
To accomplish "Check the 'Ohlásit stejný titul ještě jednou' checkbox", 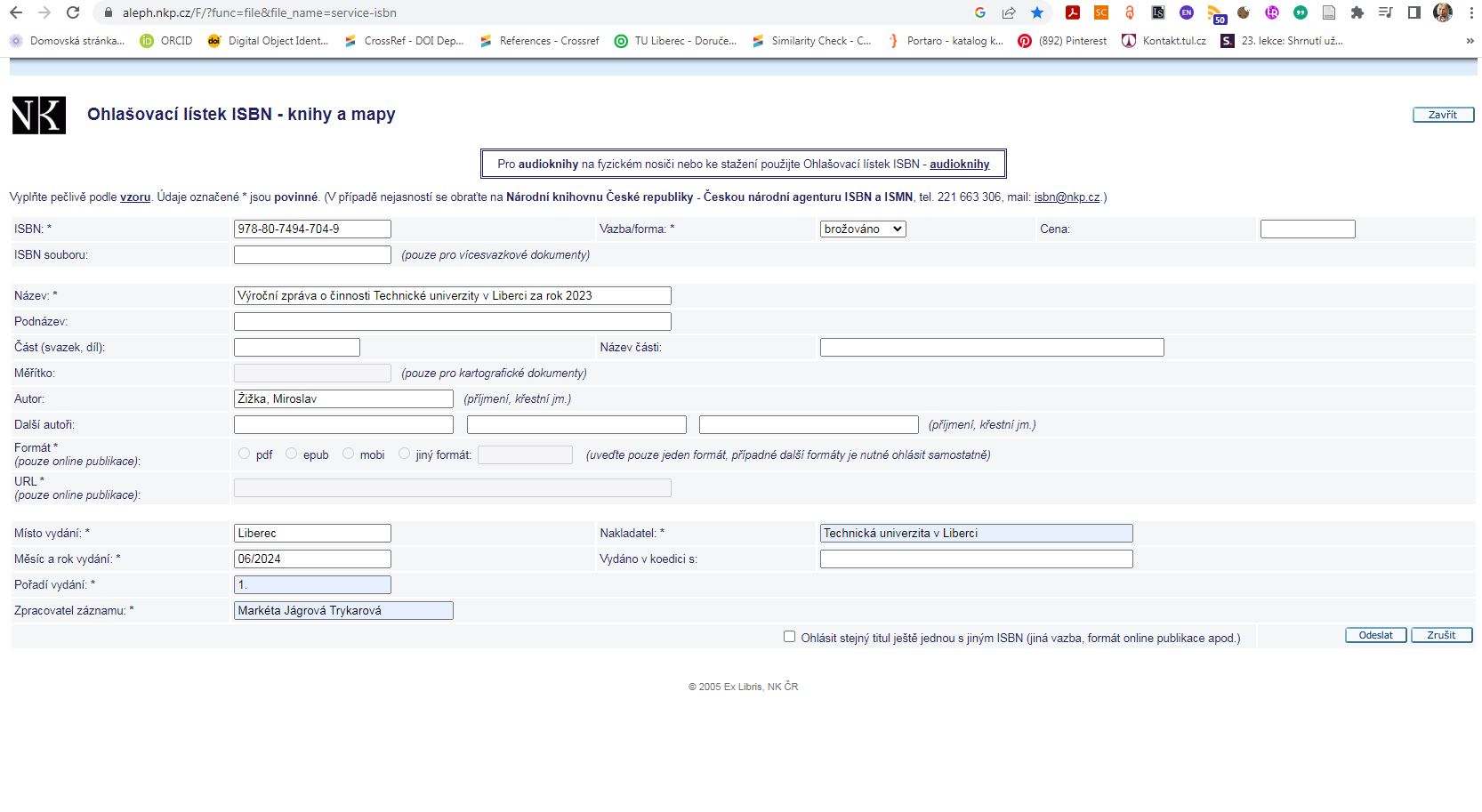I will pos(789,636).
